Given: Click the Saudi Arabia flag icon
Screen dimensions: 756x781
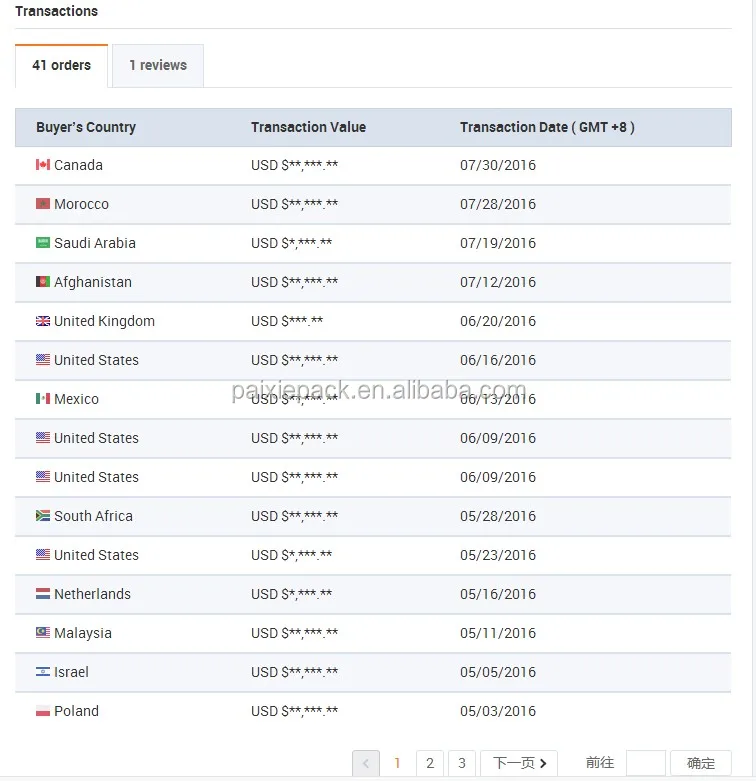Looking at the screenshot, I should 43,243.
